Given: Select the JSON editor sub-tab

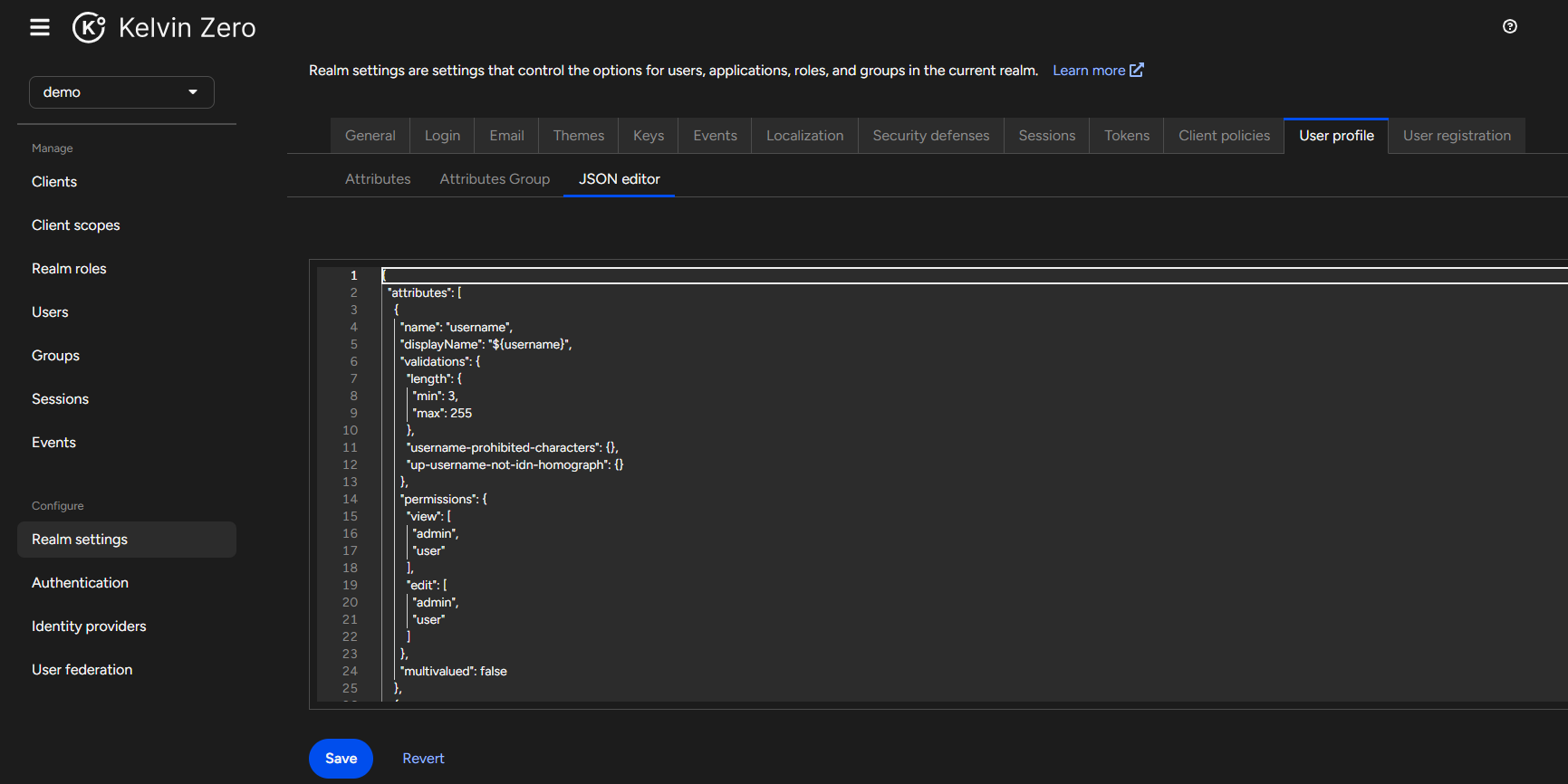Looking at the screenshot, I should pos(620,179).
